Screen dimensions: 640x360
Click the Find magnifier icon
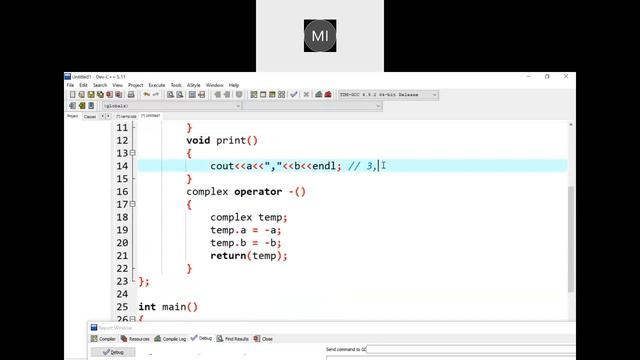tap(170, 95)
